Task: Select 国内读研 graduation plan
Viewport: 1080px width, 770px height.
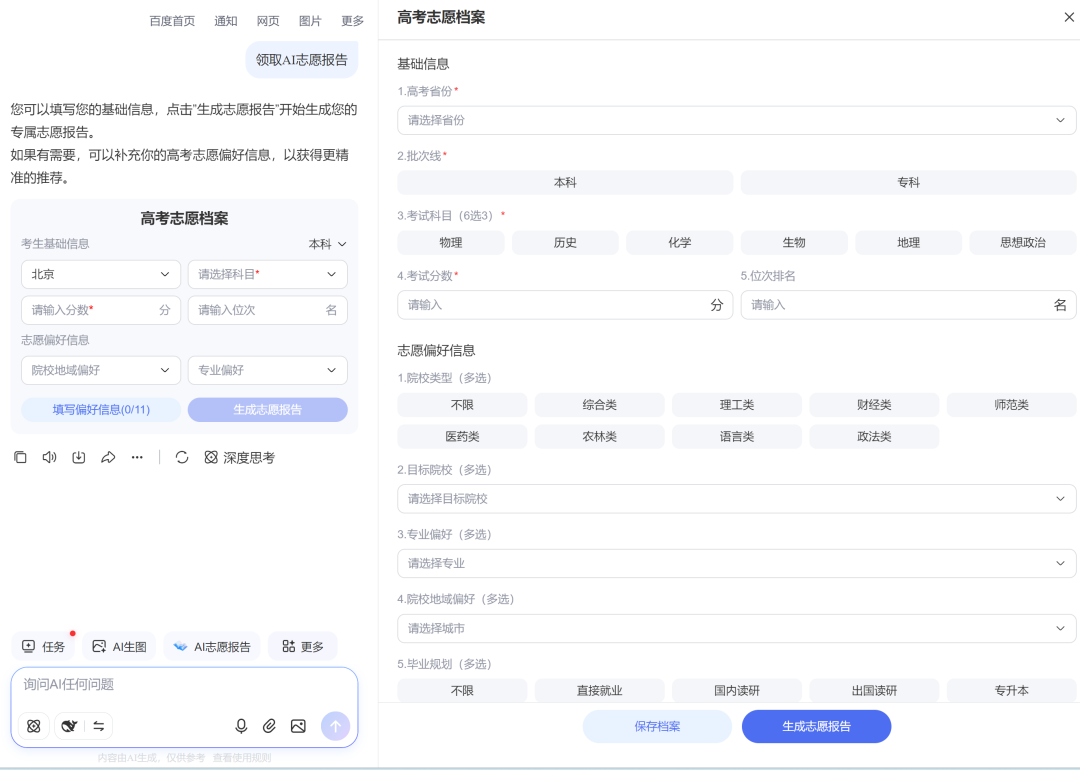Action: coord(736,690)
